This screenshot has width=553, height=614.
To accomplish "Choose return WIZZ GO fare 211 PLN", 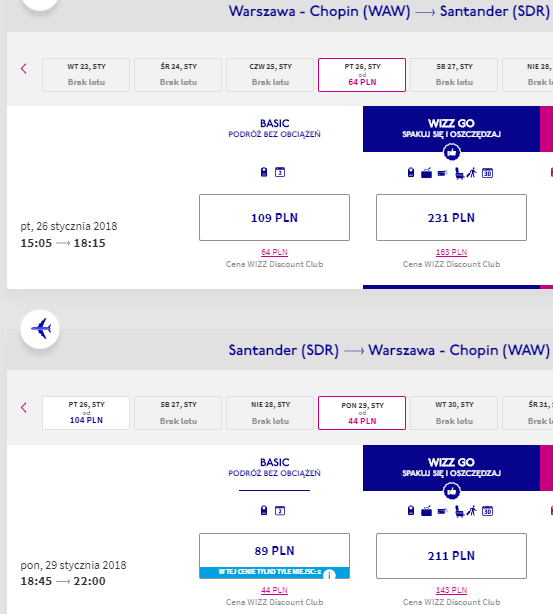I will click(x=451, y=556).
